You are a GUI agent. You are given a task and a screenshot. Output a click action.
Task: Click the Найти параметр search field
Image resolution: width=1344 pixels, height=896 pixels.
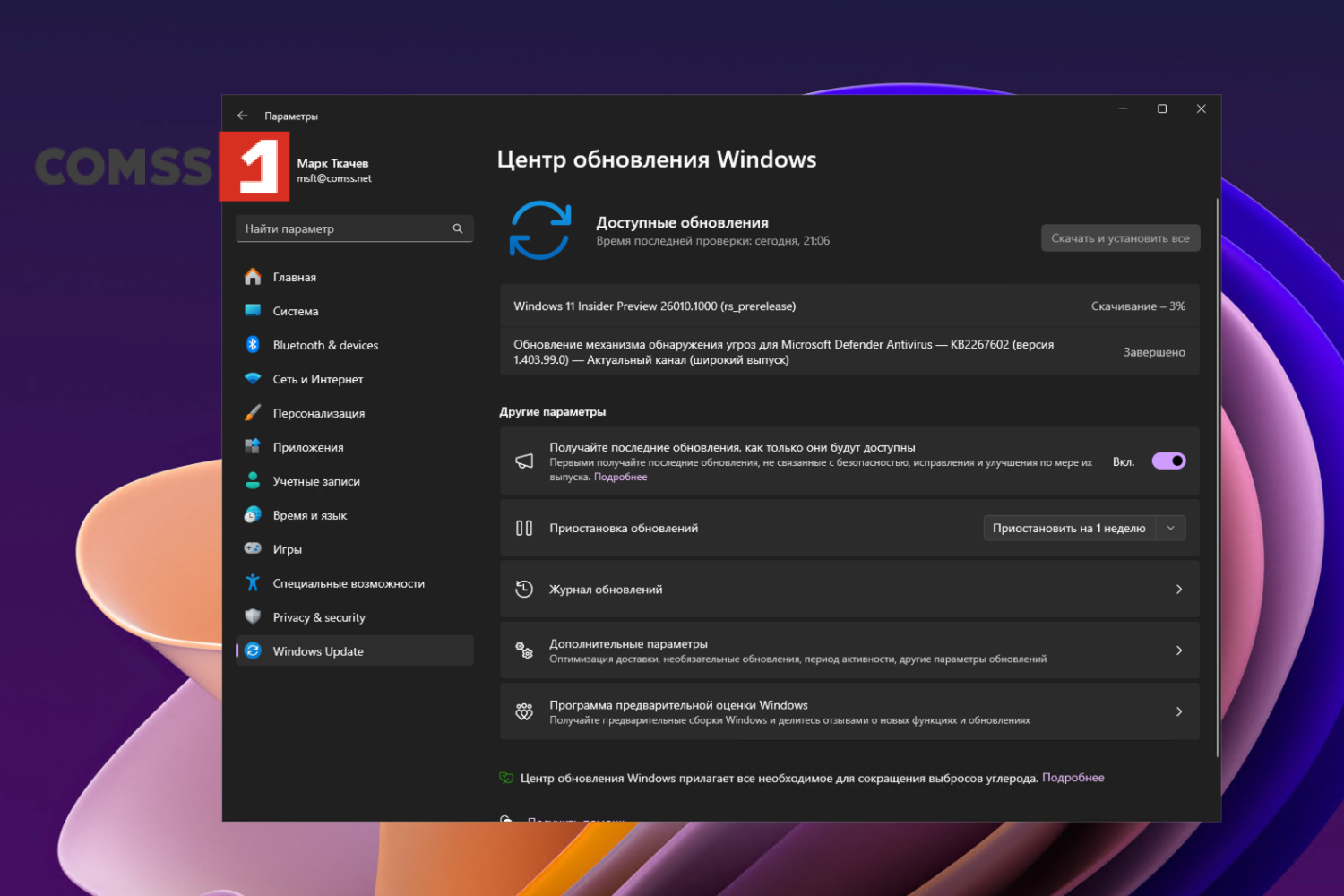354,228
